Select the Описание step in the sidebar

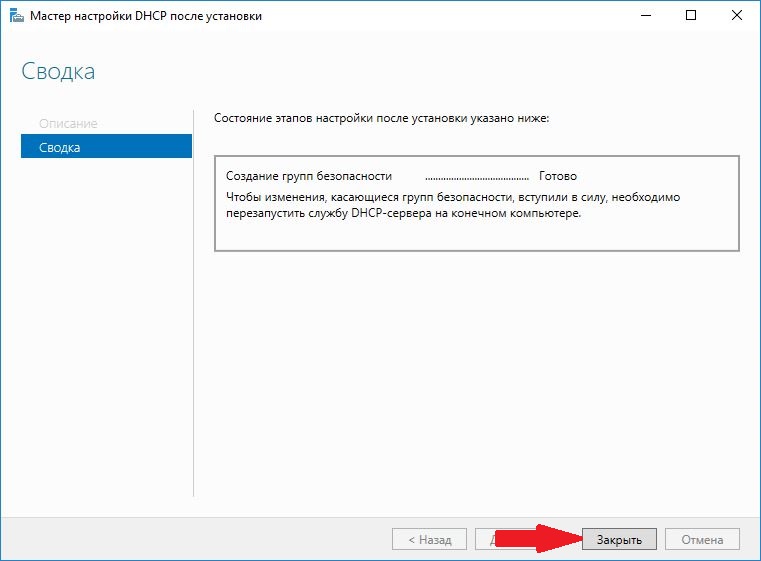tap(68, 123)
